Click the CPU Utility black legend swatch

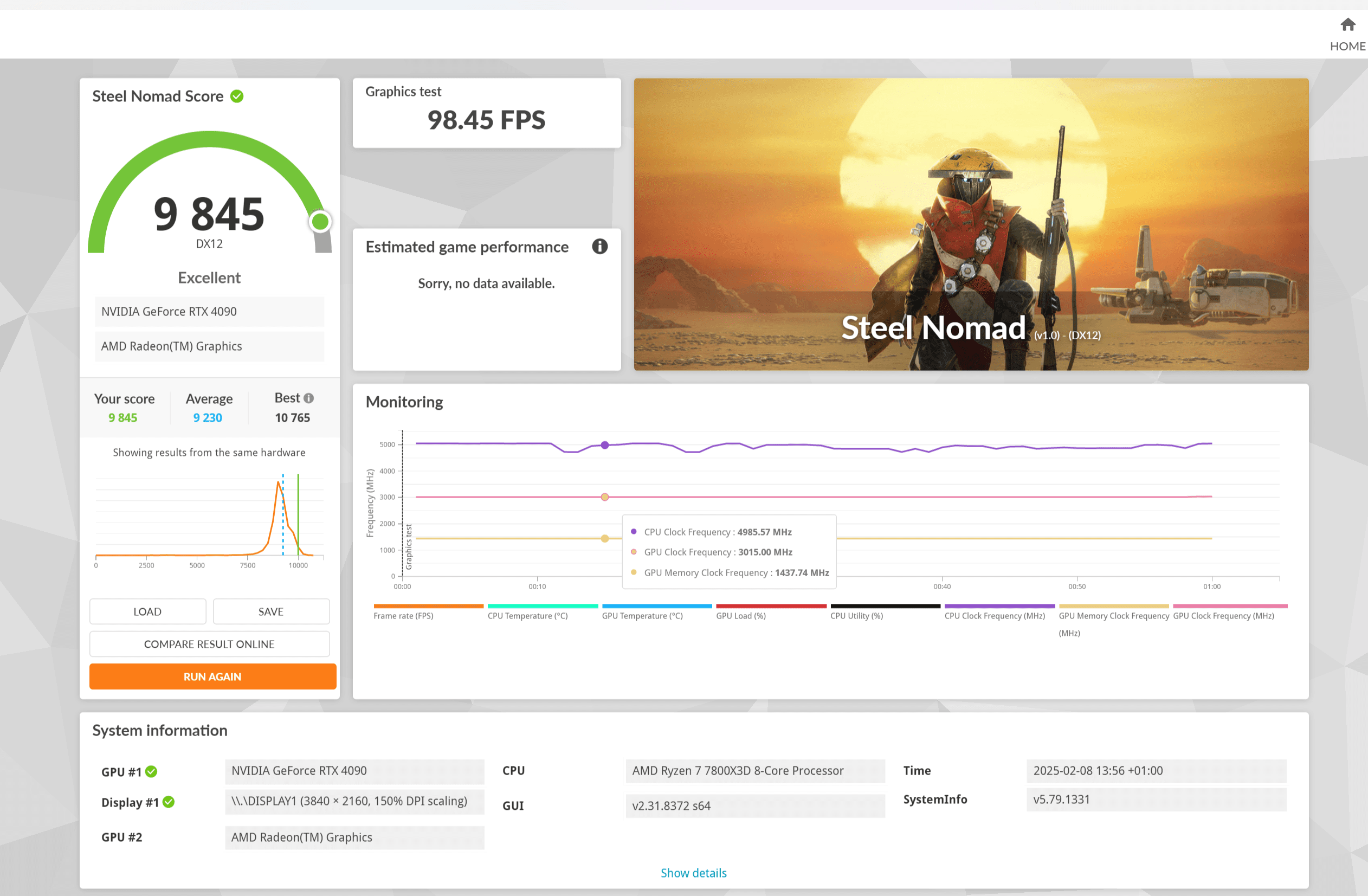tap(885, 606)
